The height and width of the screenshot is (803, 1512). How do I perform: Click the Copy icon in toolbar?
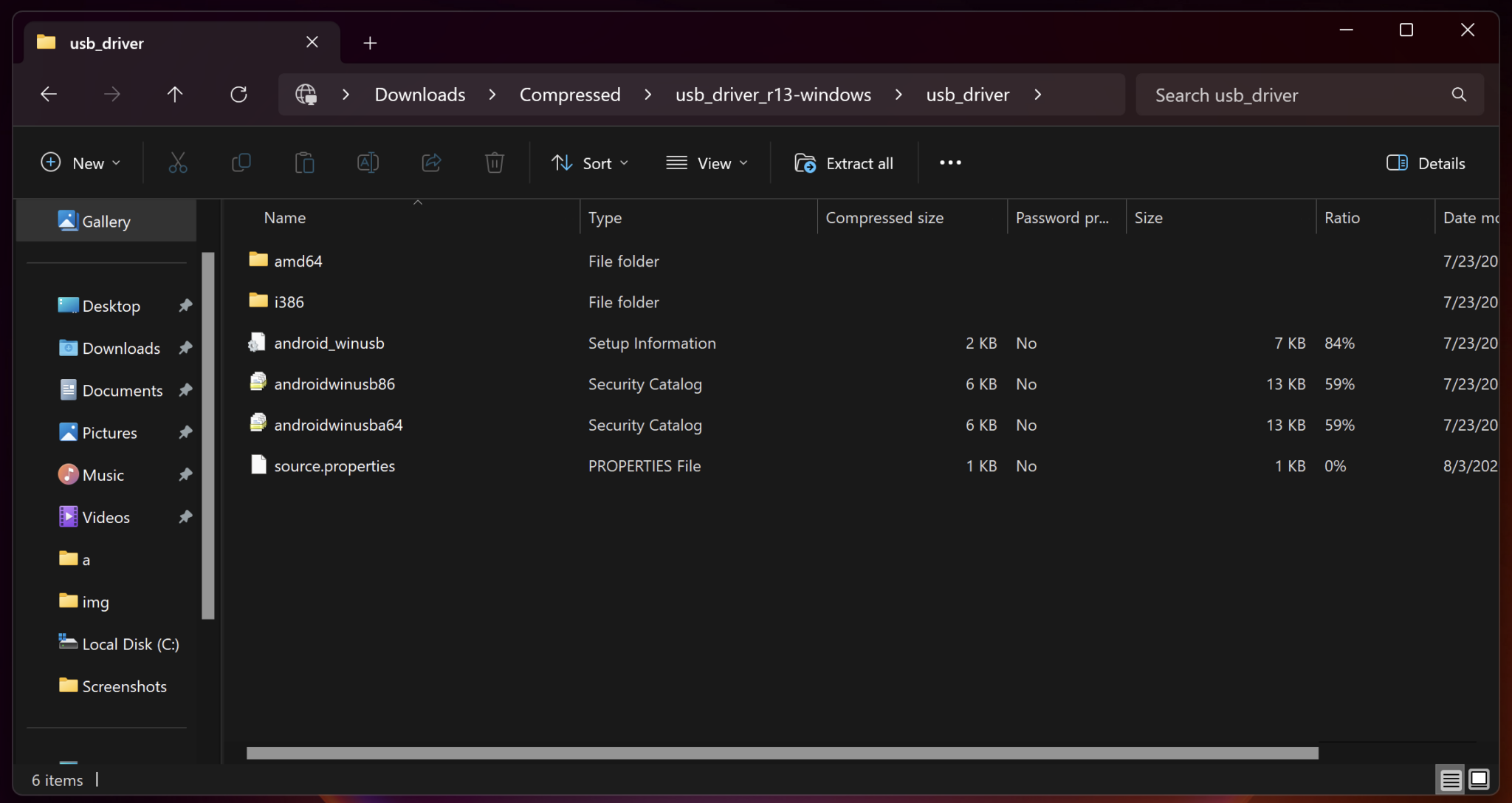point(241,163)
